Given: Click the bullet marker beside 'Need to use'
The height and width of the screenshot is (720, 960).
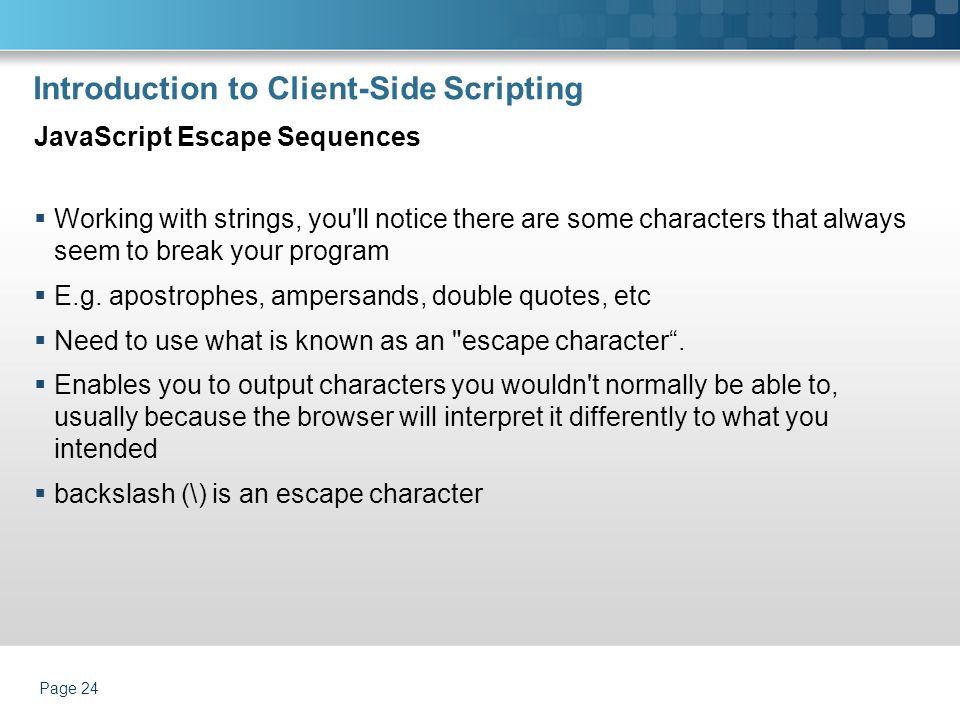Looking at the screenshot, I should pyautogui.click(x=40, y=340).
